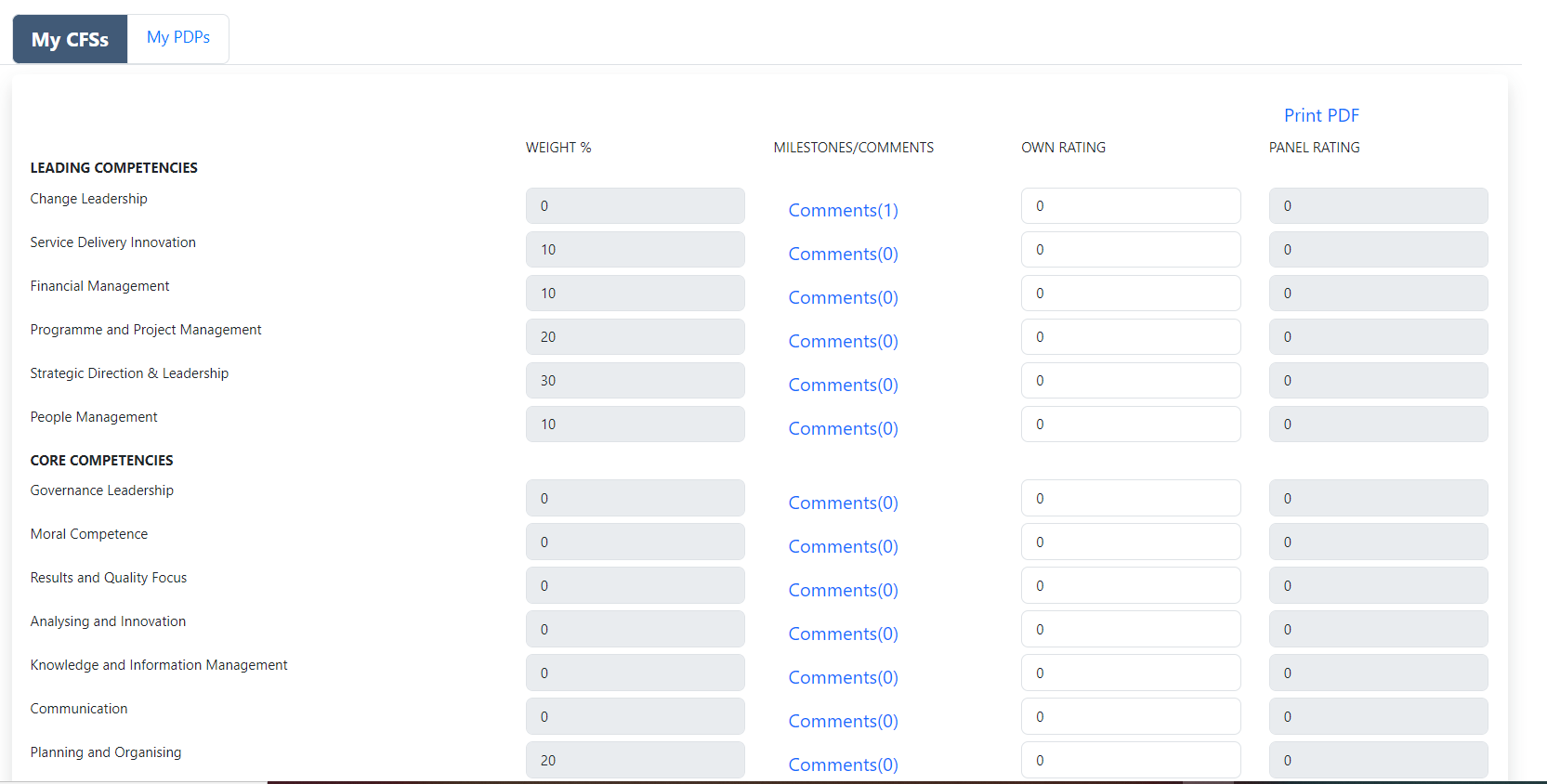This screenshot has width=1547, height=784.
Task: Click Own Rating field for Change Leadership
Action: coord(1130,206)
